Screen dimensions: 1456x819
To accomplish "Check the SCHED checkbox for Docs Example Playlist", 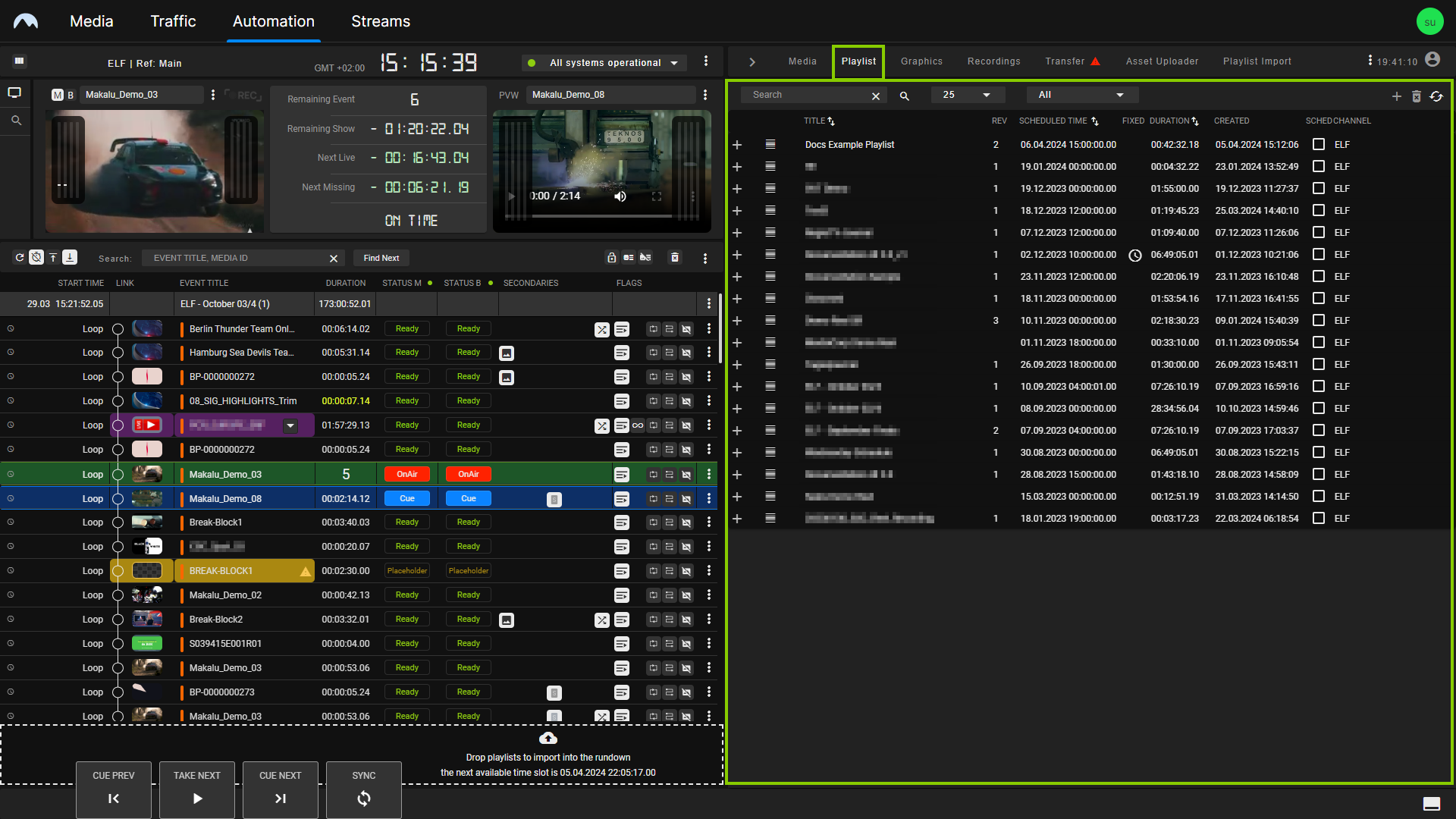I will (1319, 144).
